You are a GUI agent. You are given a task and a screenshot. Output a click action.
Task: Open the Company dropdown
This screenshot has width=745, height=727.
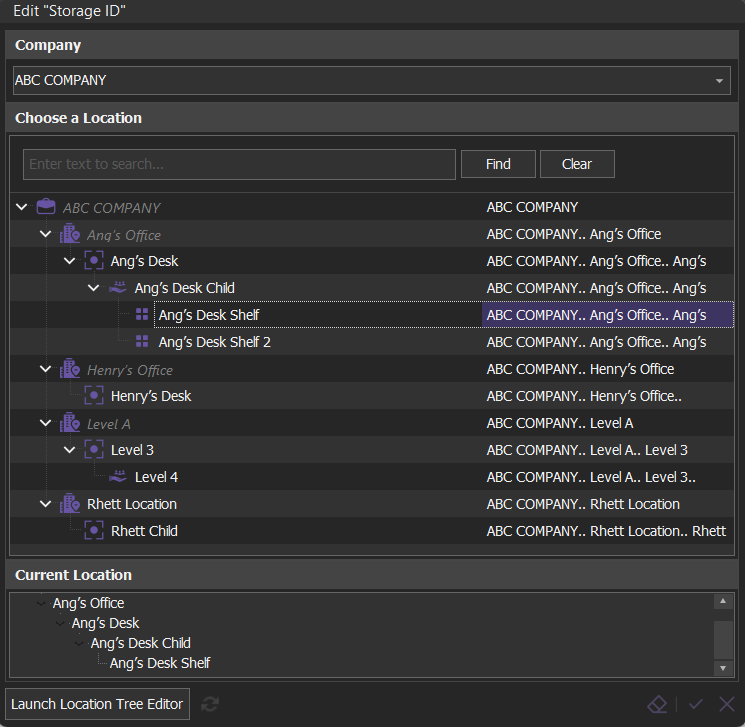pyautogui.click(x=720, y=81)
